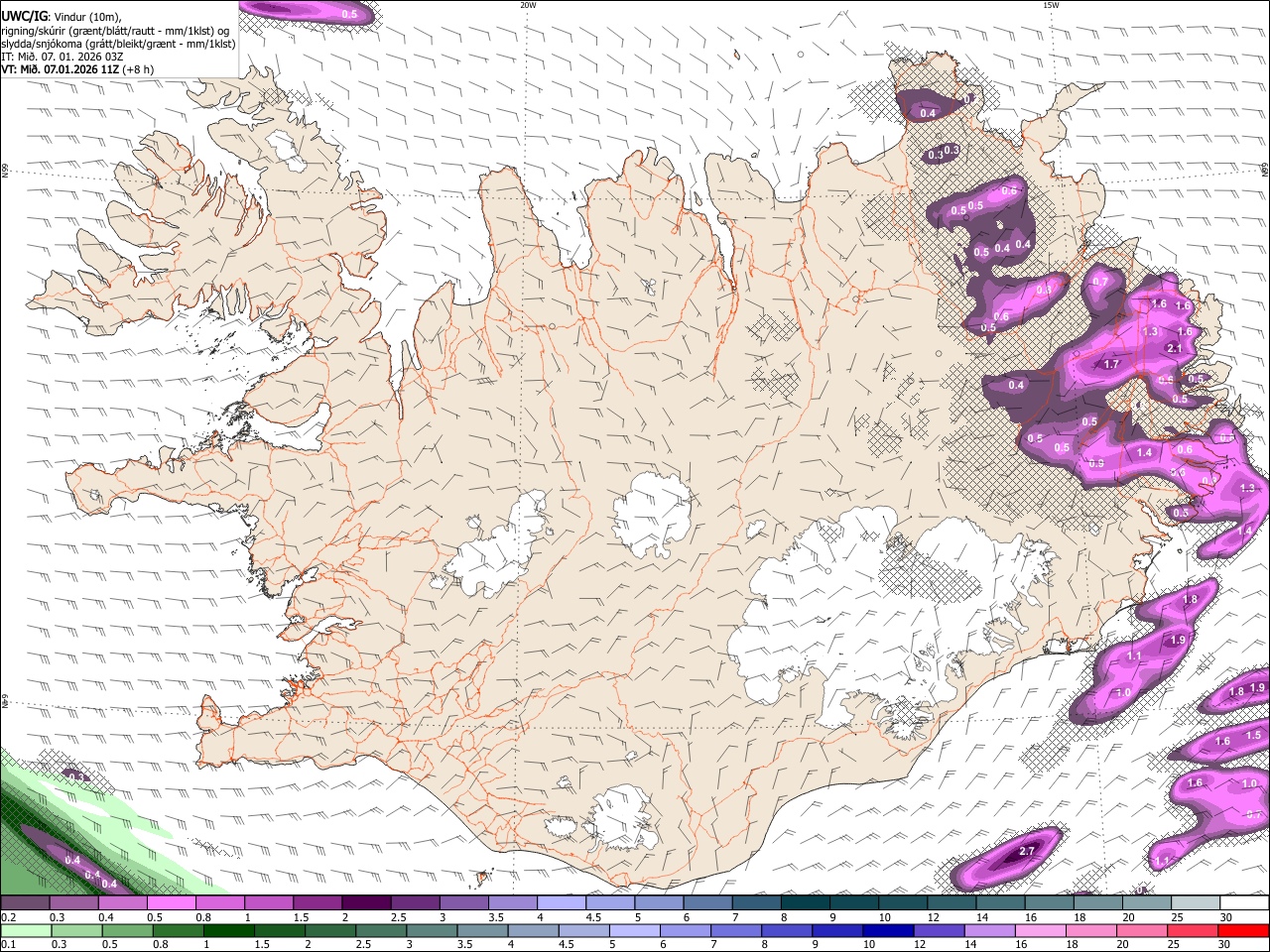Select the deep blue rain swatch at 10
Viewport: 1270px width, 952px height.
coord(890,930)
